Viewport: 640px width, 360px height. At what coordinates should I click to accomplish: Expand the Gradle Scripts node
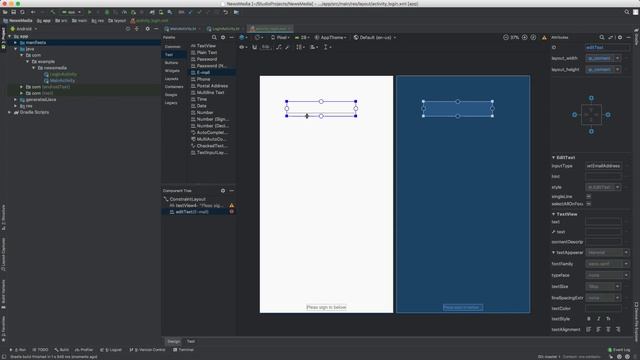coord(9,112)
